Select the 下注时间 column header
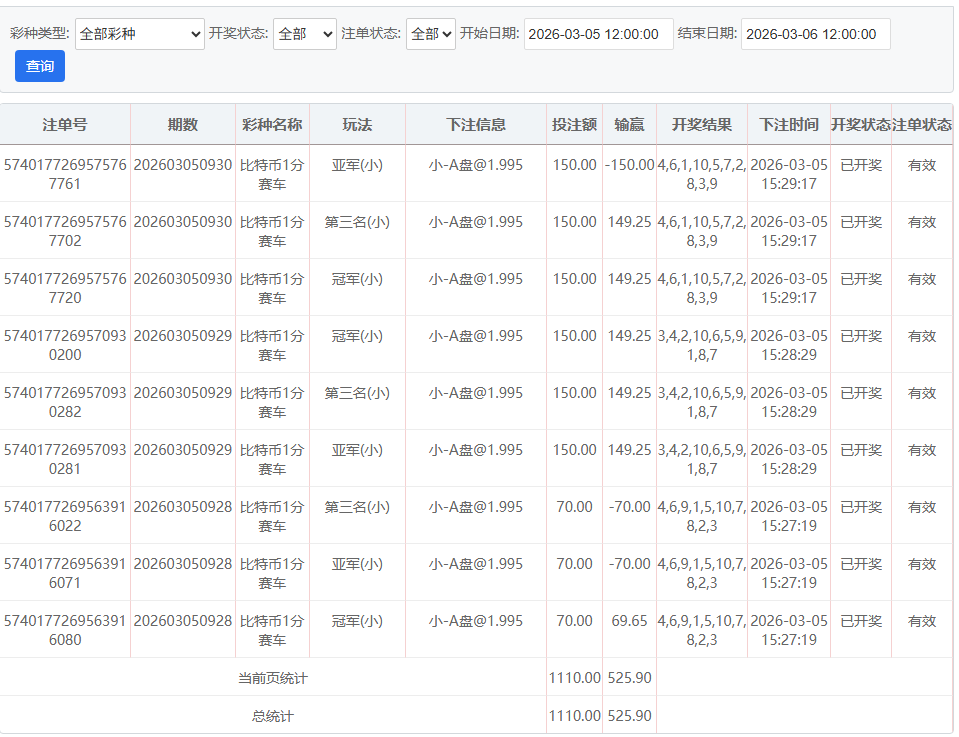The image size is (959, 737). [x=789, y=125]
